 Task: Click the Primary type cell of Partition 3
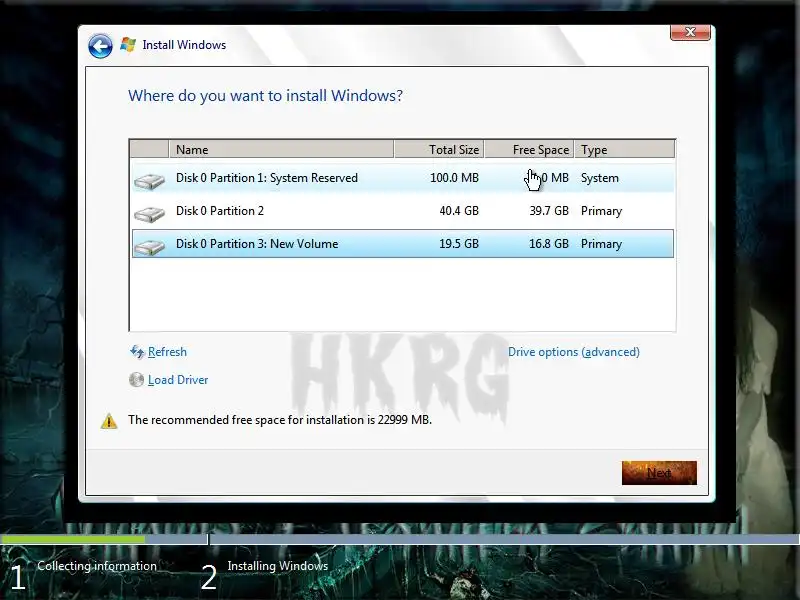601,244
